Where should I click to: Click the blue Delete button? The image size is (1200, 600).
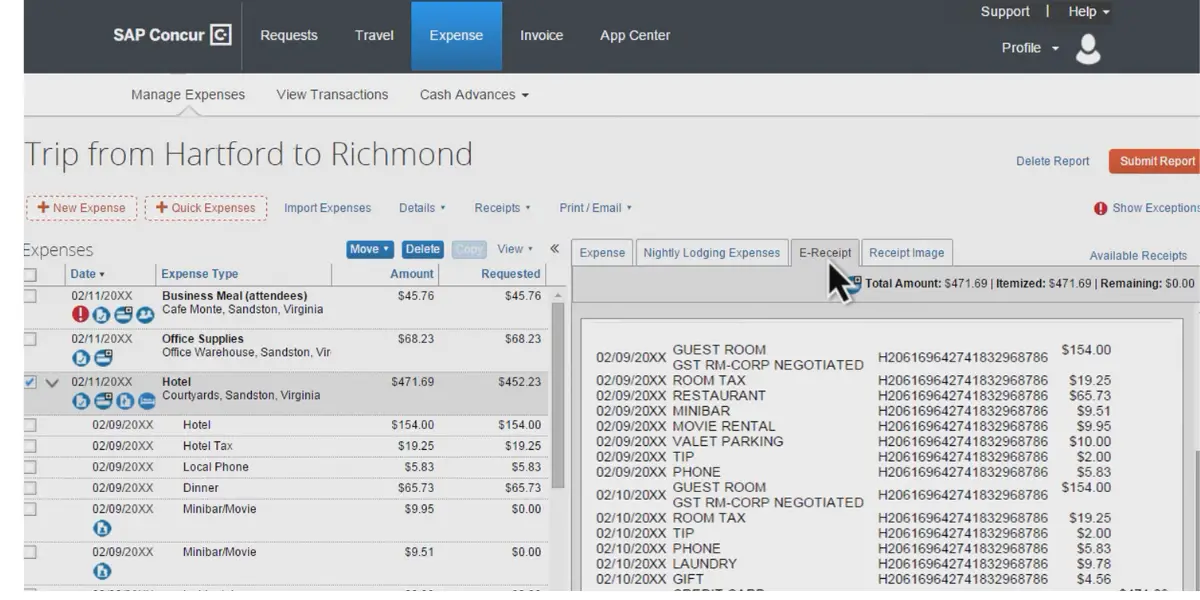click(x=423, y=249)
